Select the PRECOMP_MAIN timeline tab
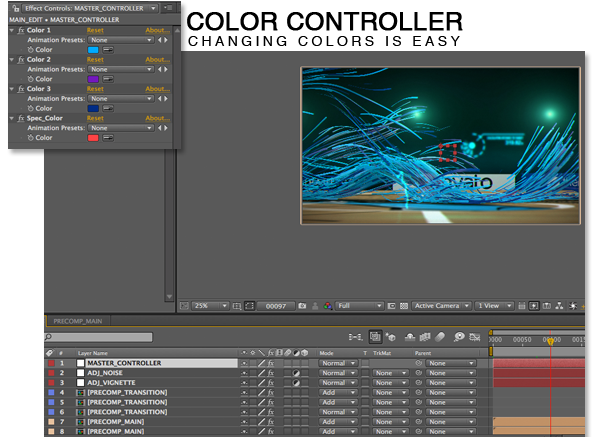This screenshot has width=613, height=437. click(x=76, y=321)
